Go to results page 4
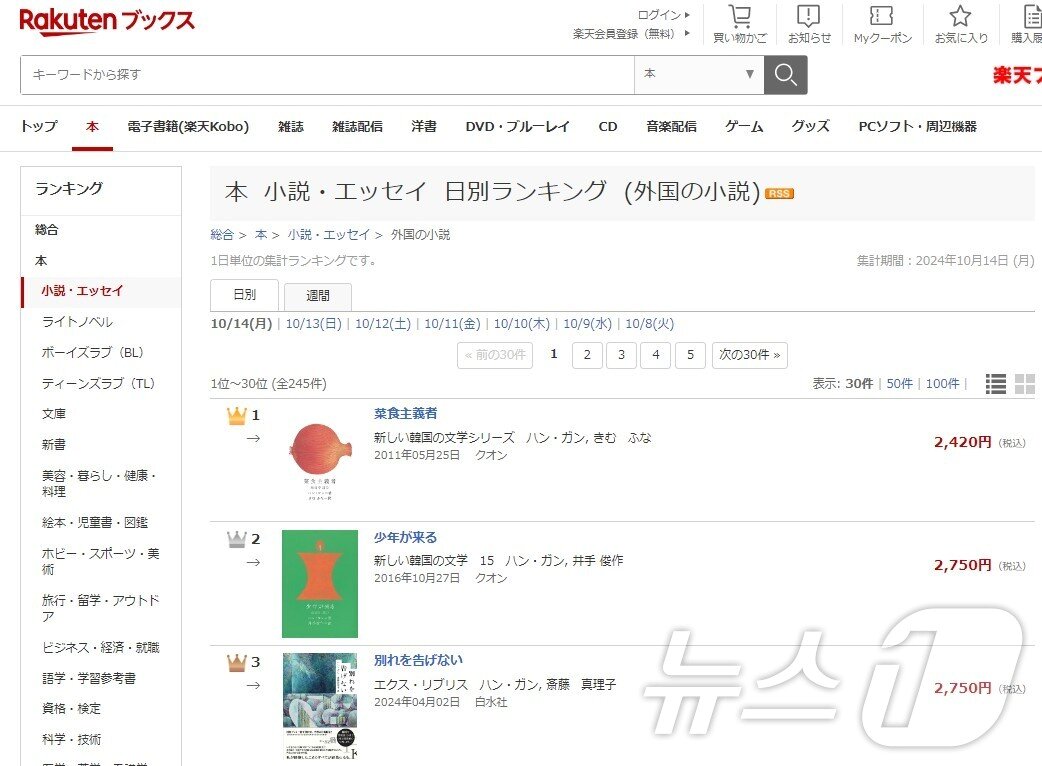The width and height of the screenshot is (1042, 766). [x=656, y=355]
